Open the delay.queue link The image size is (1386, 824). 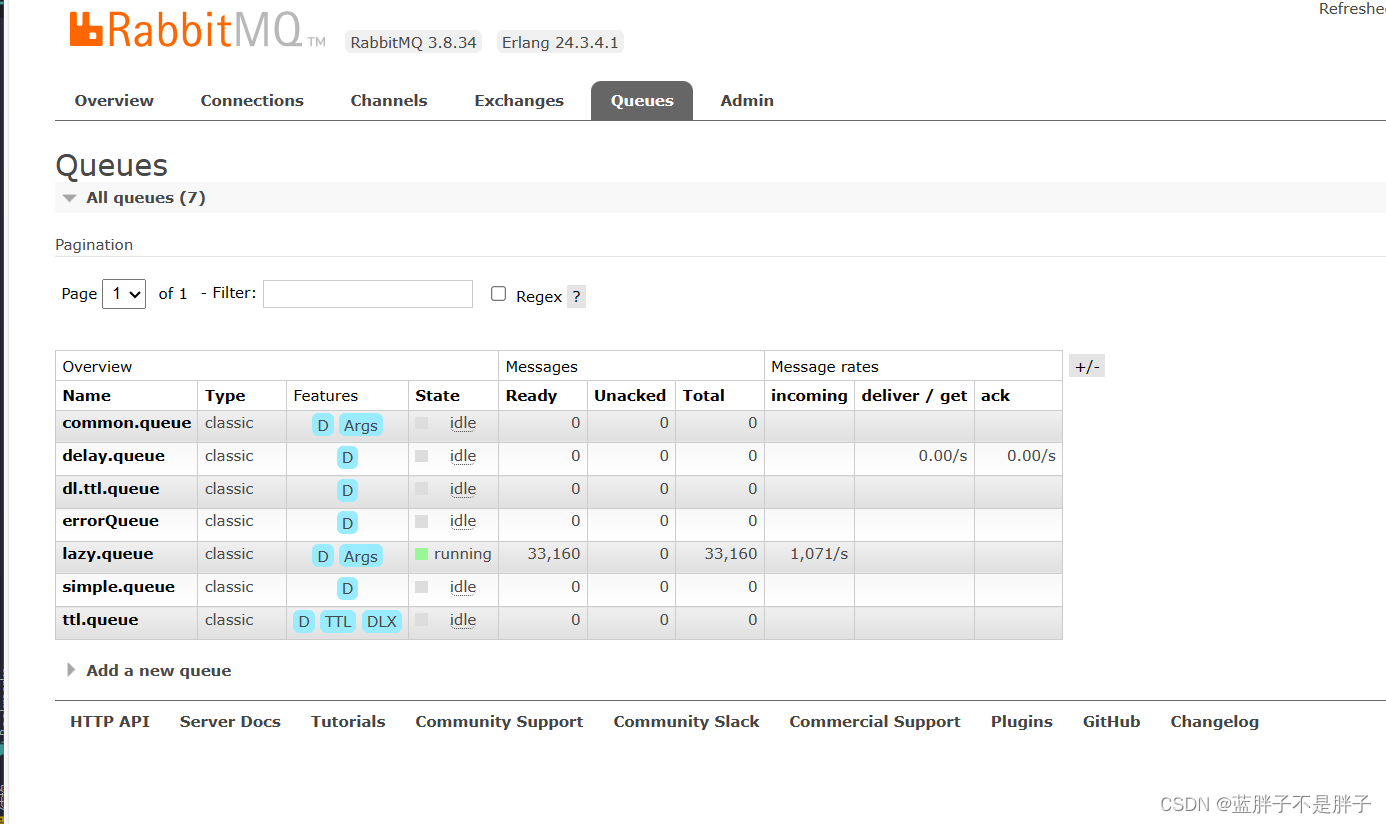[x=113, y=455]
